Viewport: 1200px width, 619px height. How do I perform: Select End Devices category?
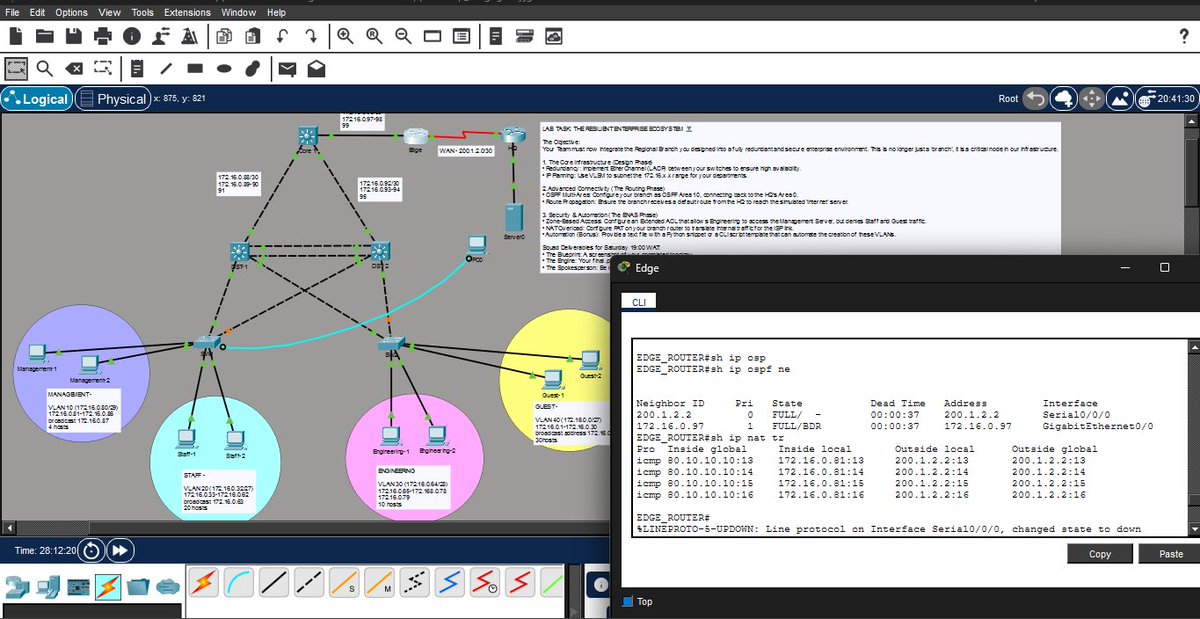(x=46, y=585)
